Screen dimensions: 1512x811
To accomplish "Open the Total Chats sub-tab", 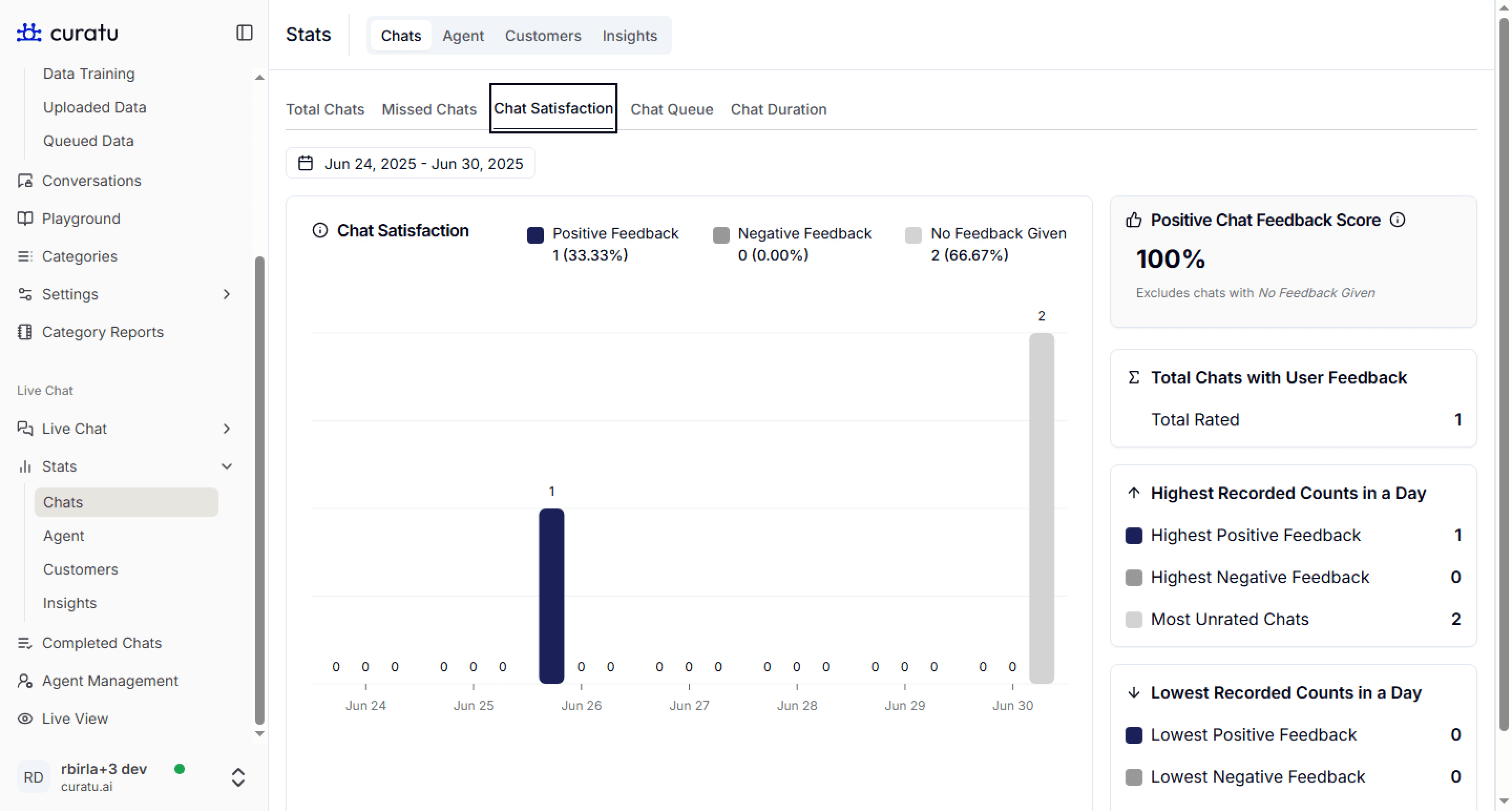I will click(x=324, y=109).
